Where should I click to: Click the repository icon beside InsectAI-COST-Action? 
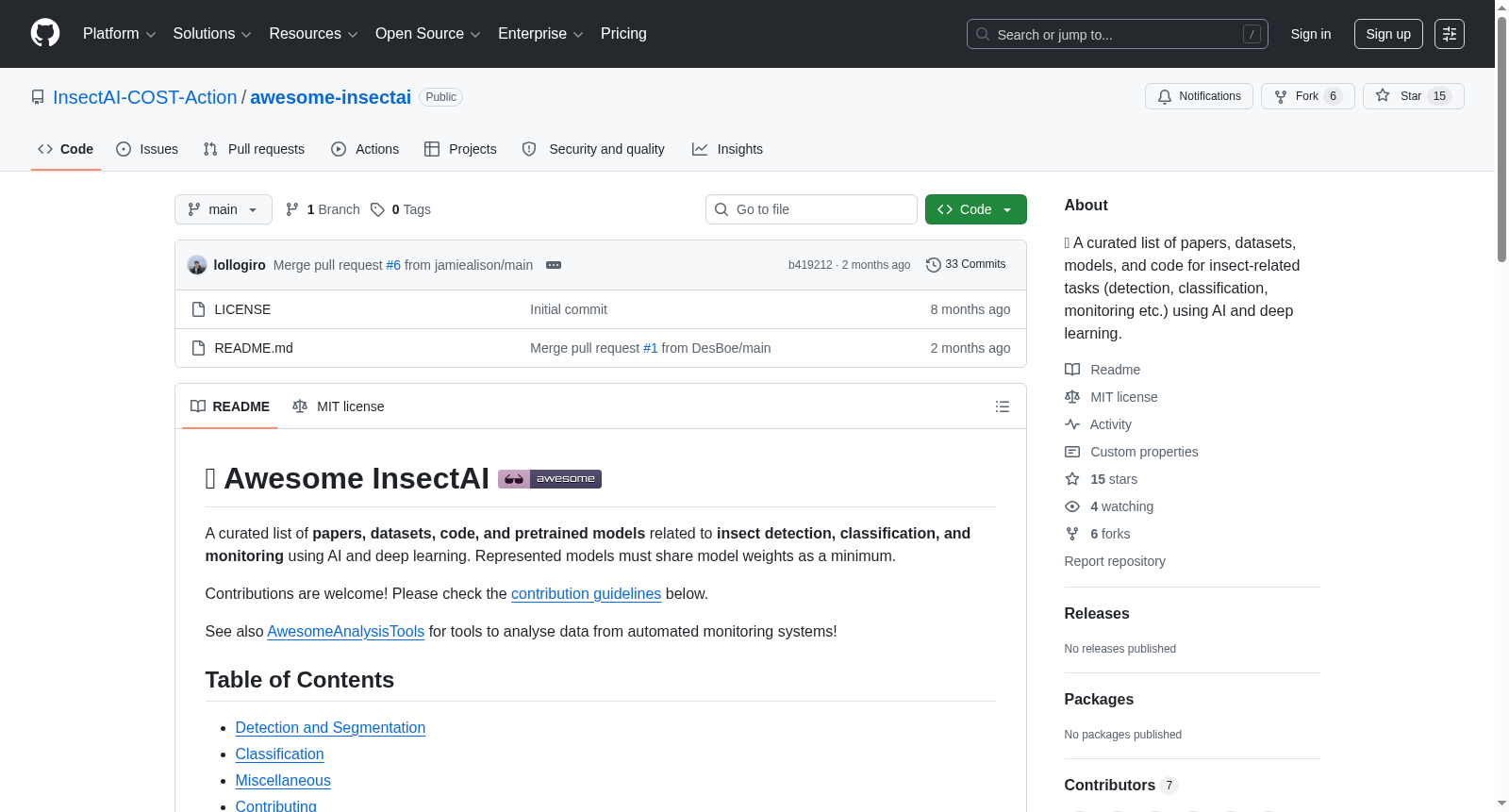point(38,97)
